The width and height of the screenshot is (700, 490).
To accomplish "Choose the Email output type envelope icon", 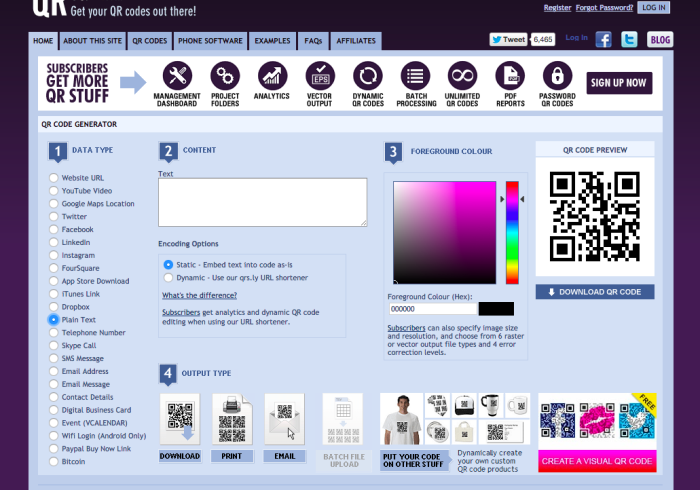I will 284,419.
